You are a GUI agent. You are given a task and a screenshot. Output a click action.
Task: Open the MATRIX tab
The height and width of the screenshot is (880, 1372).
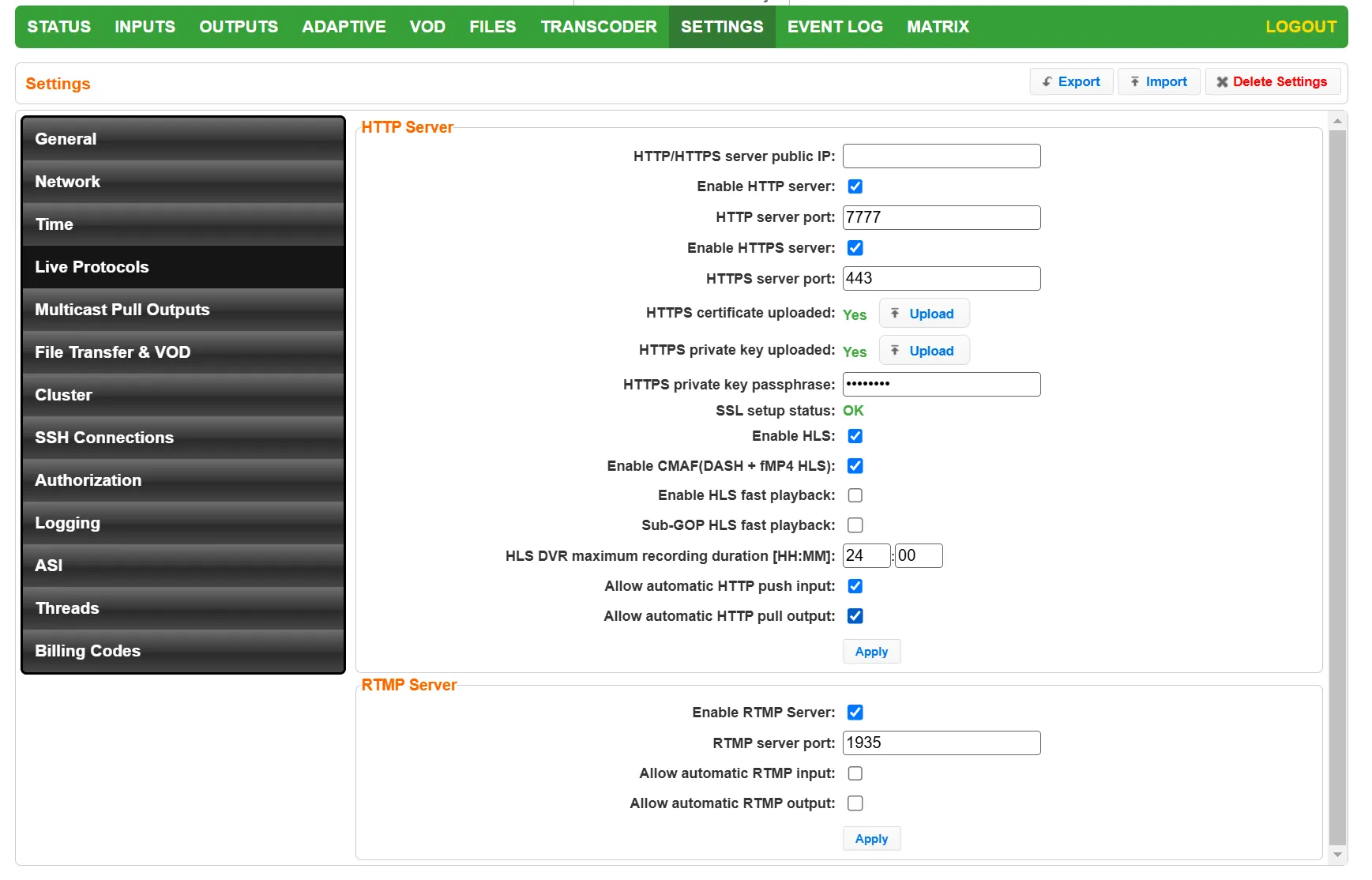(x=938, y=27)
